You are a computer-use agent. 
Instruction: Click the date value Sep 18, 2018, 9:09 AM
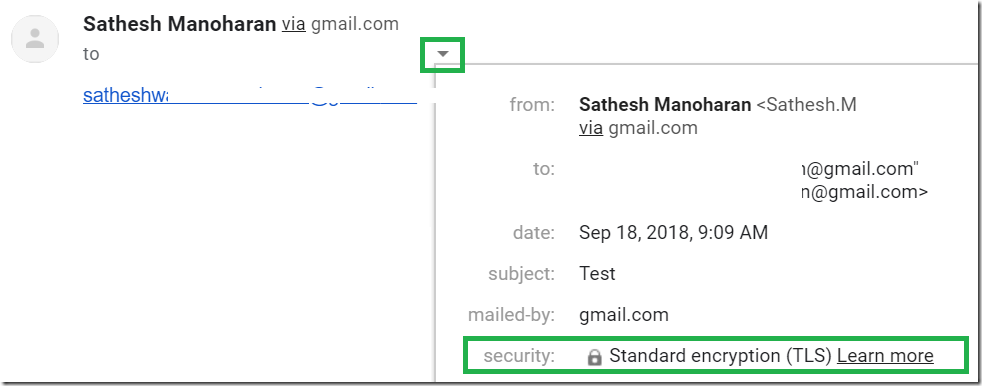(x=673, y=233)
